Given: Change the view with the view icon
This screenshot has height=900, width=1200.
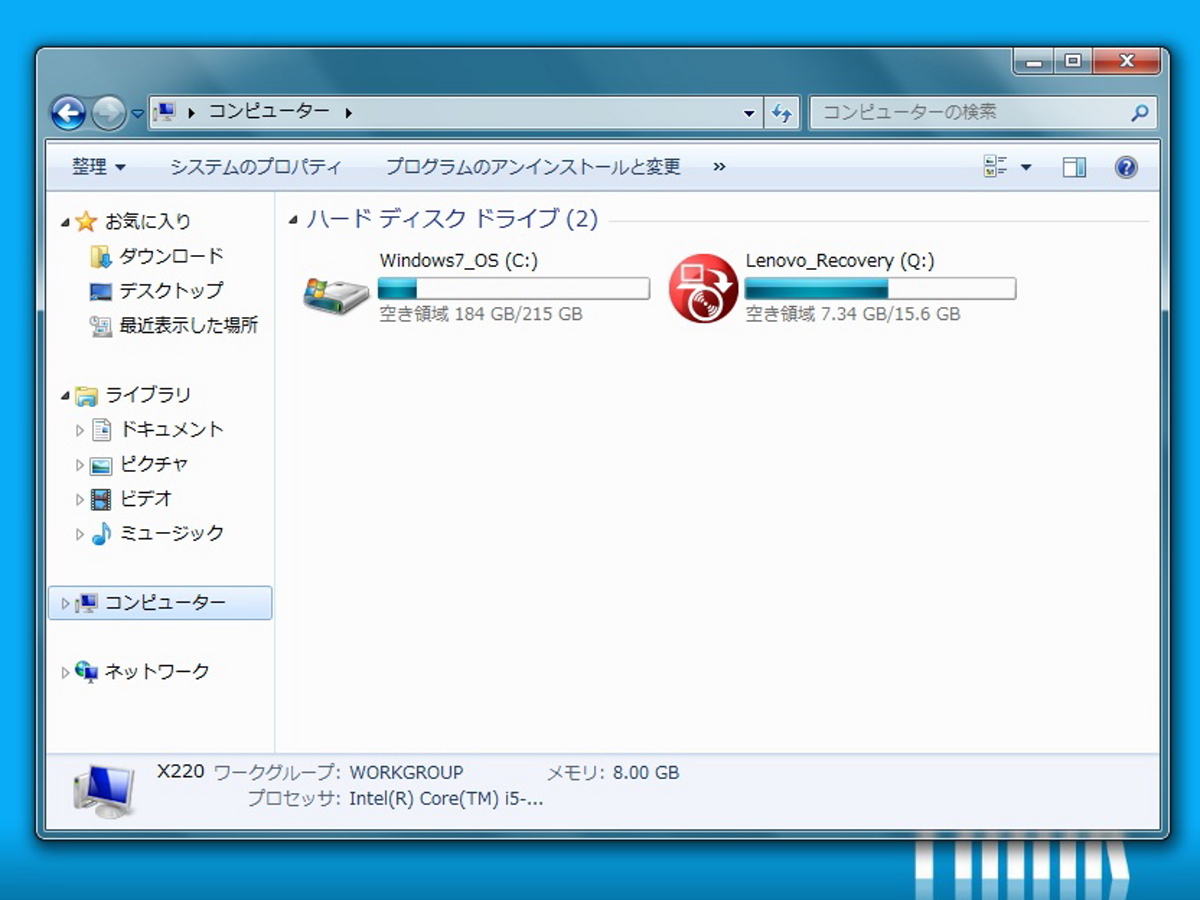Looking at the screenshot, I should pyautogui.click(x=995, y=167).
